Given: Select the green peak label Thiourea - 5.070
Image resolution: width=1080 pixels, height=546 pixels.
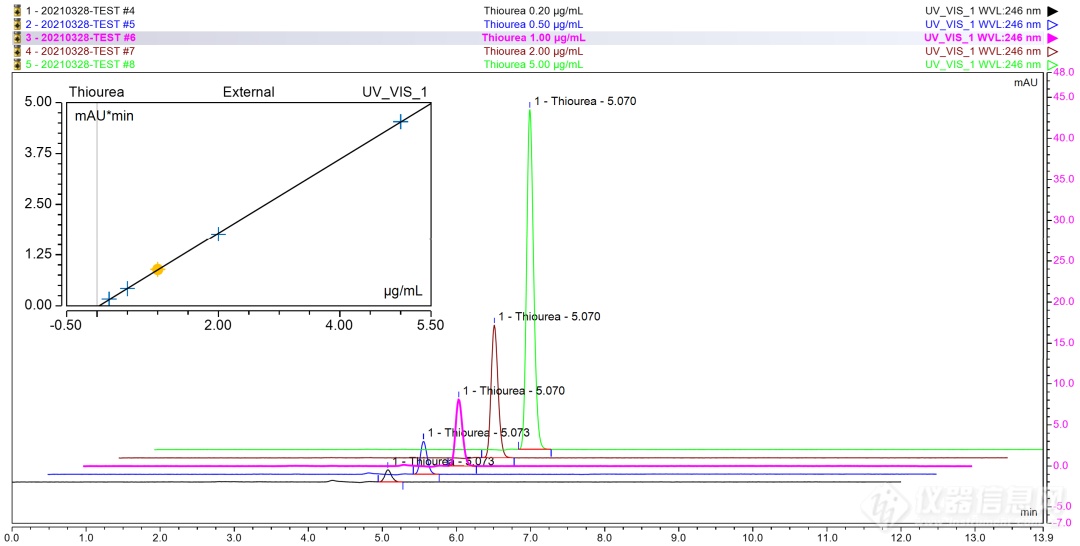Looking at the screenshot, I should click(585, 102).
